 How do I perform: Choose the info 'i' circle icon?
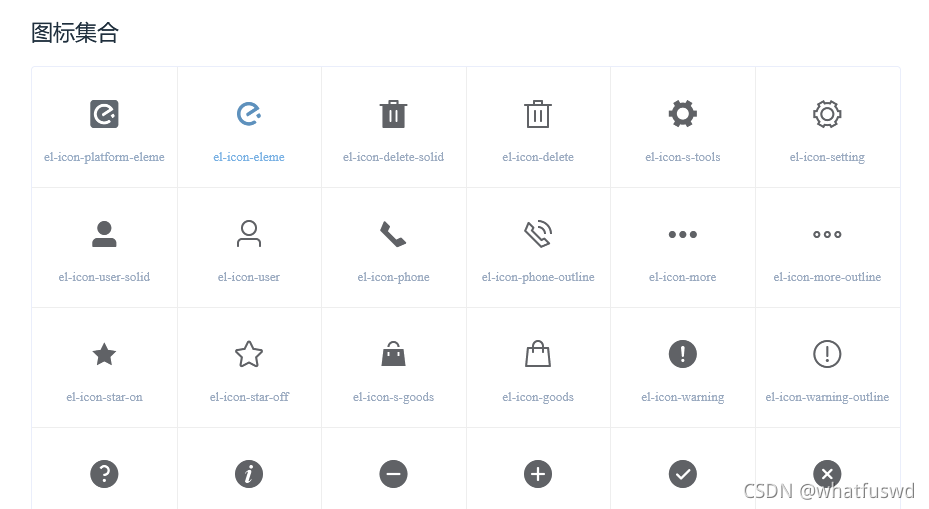(249, 474)
